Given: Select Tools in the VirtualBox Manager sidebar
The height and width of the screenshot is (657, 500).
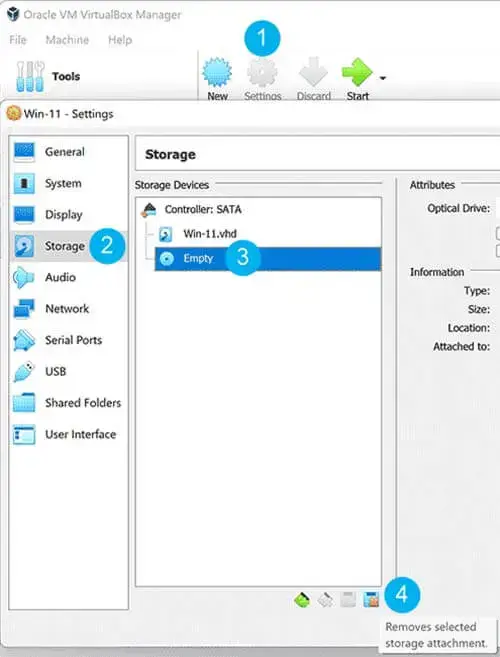Looking at the screenshot, I should [48, 76].
